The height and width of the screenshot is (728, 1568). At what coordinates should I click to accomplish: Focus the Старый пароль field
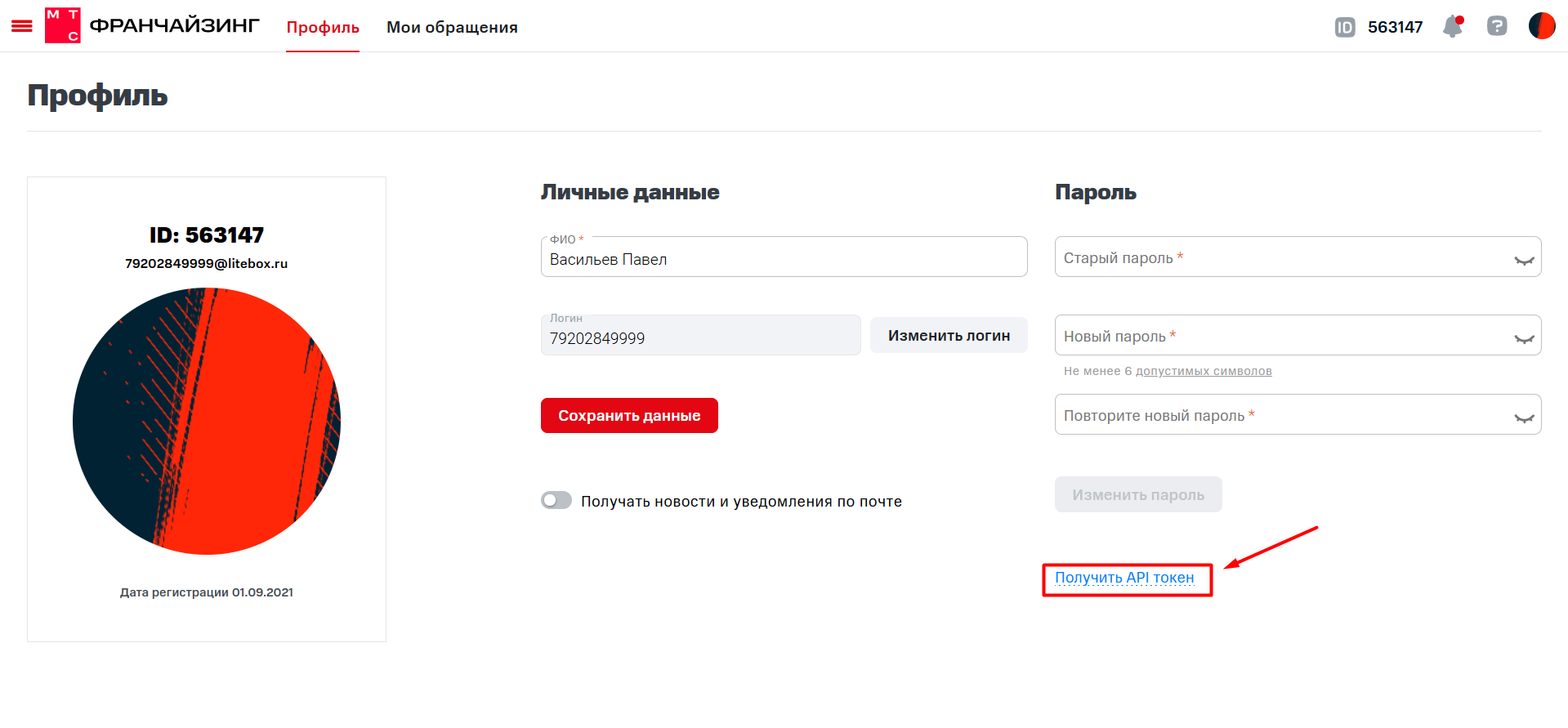(1298, 257)
